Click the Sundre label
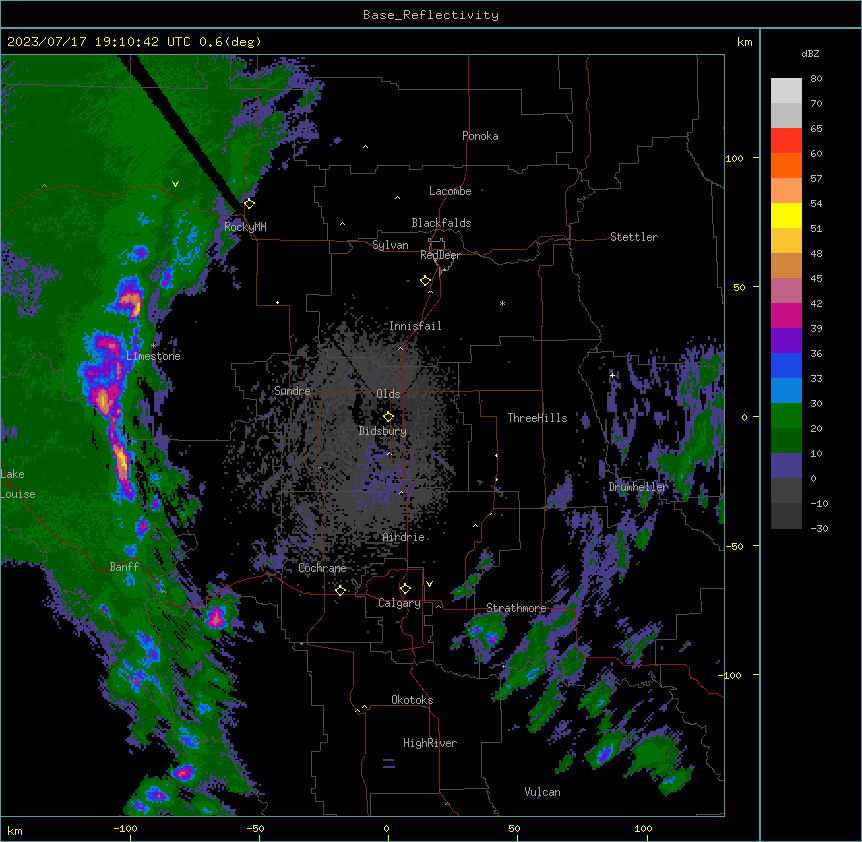Image resolution: width=862 pixels, height=842 pixels. [292, 391]
